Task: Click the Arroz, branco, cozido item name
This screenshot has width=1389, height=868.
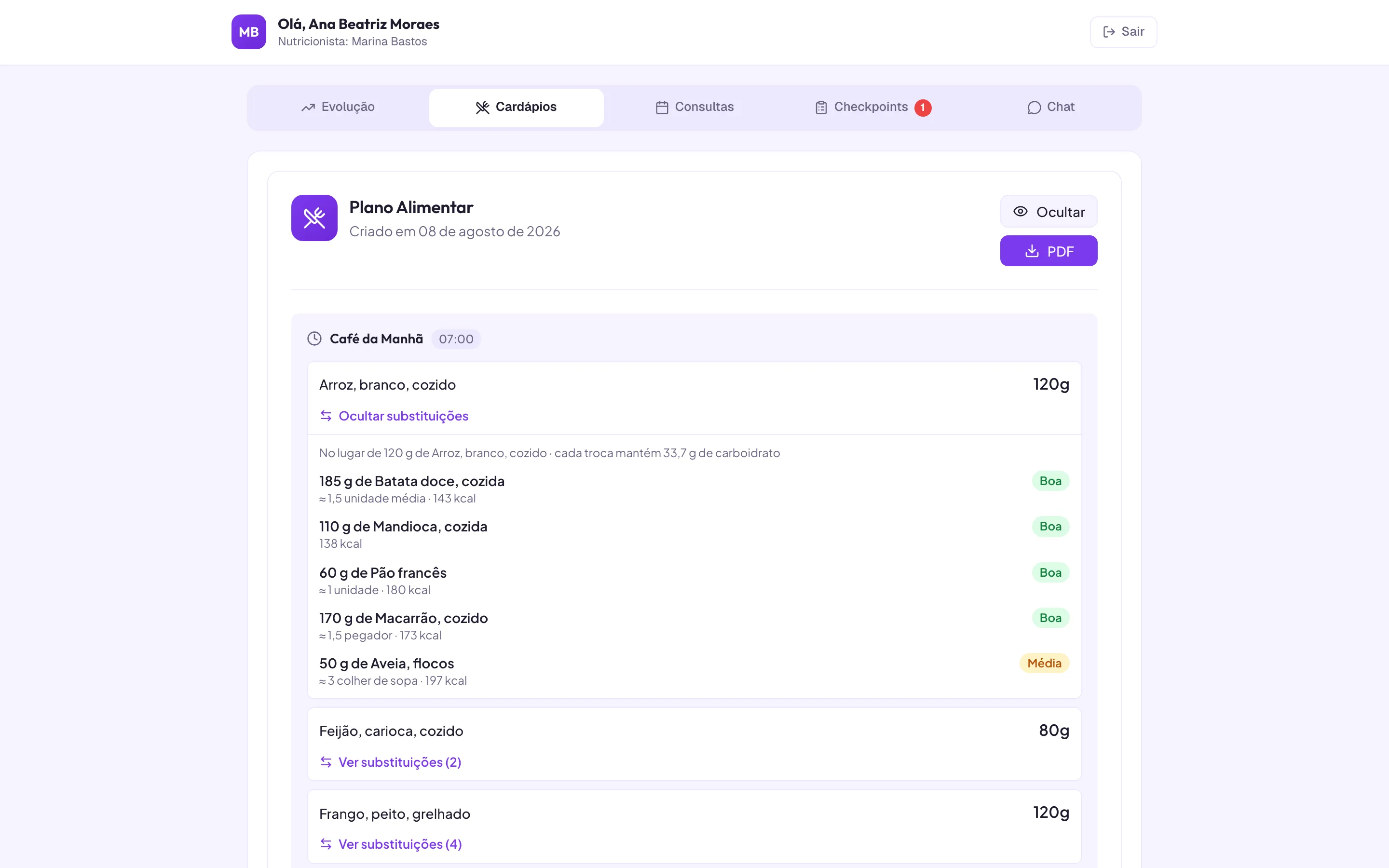Action: pos(387,385)
